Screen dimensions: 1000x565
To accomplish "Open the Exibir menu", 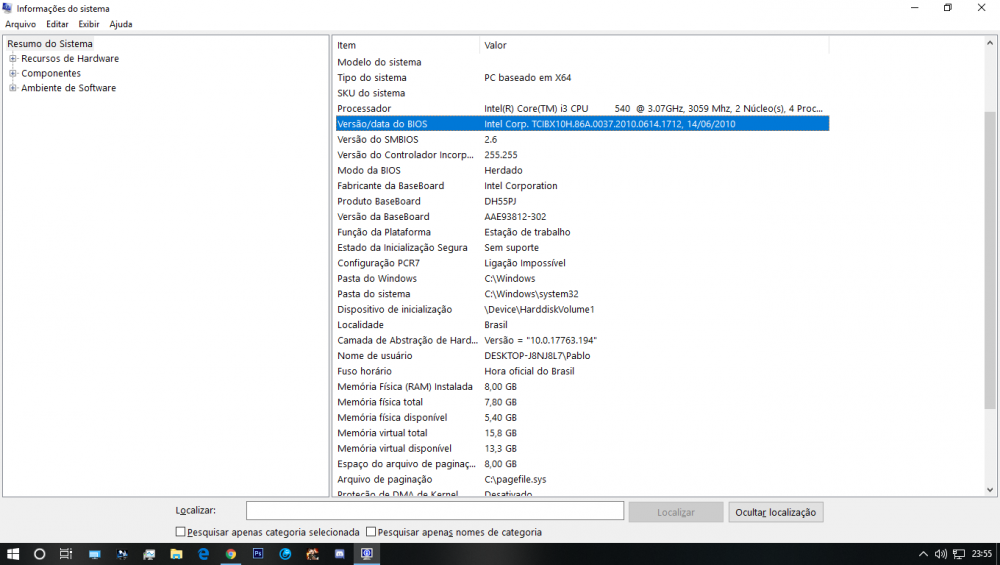I will [x=88, y=24].
